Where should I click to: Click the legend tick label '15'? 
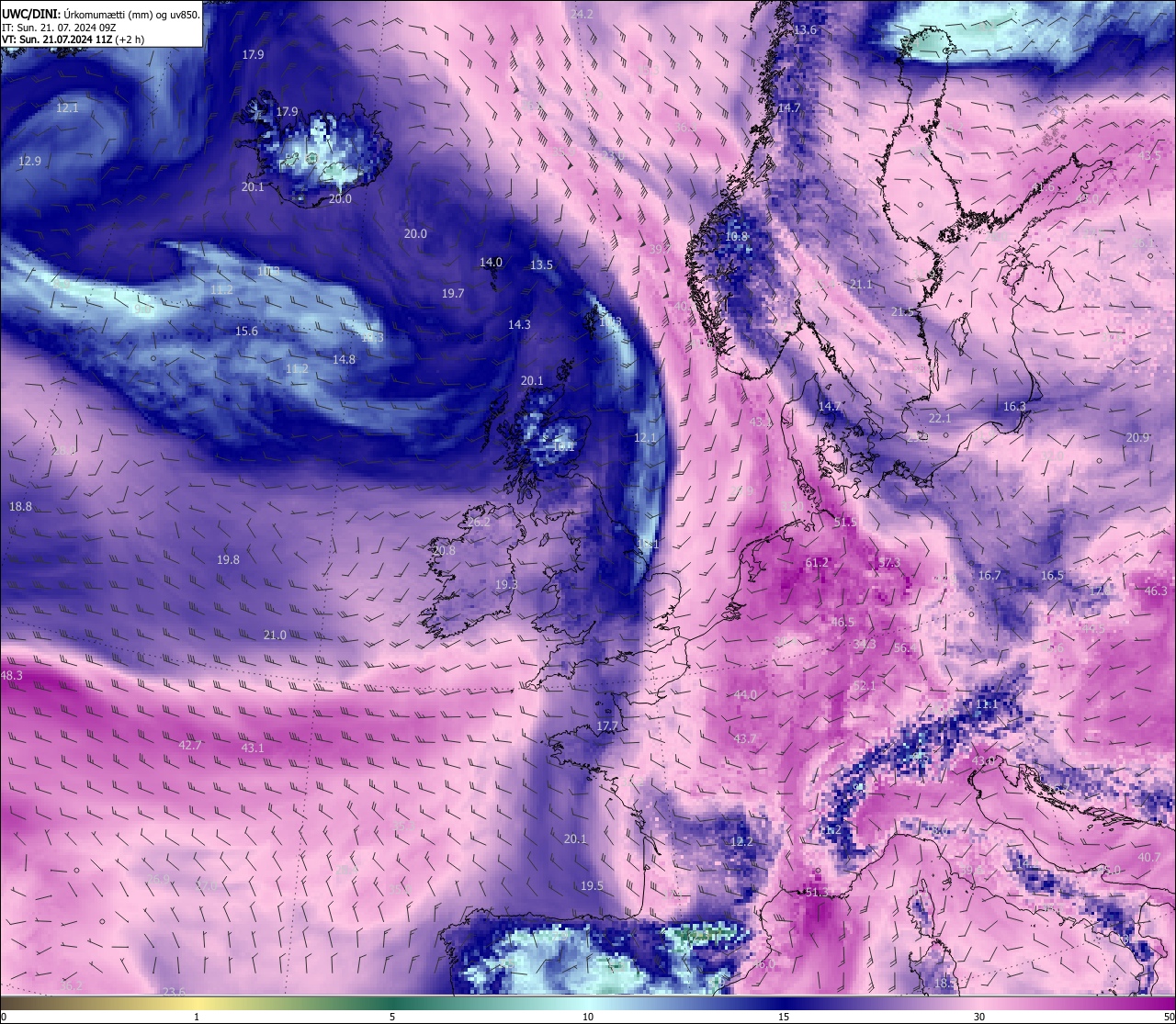(x=784, y=1017)
